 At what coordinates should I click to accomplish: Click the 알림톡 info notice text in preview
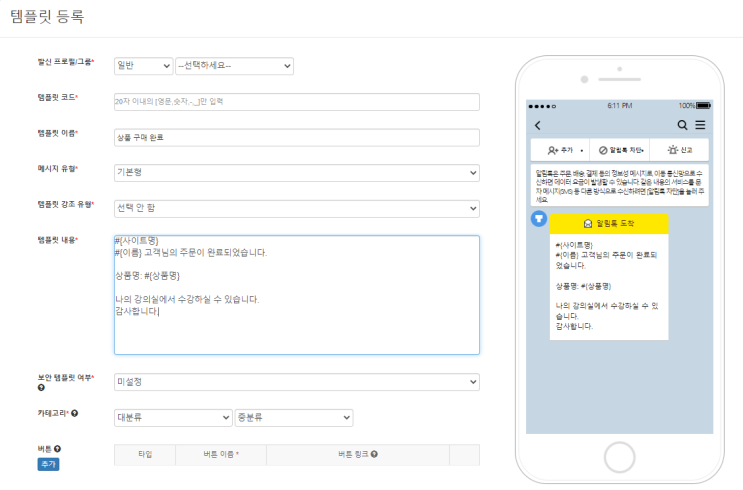(x=620, y=186)
